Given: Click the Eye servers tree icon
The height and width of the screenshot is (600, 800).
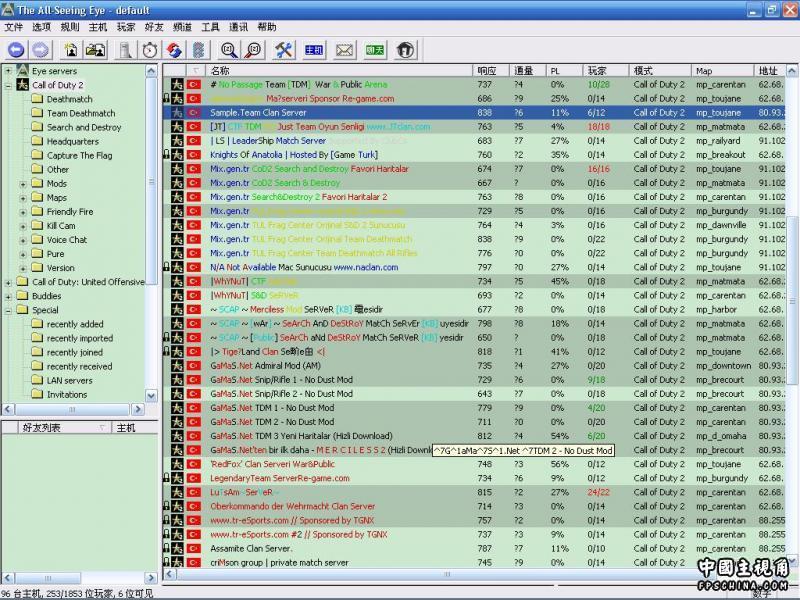Looking at the screenshot, I should coord(22,70).
